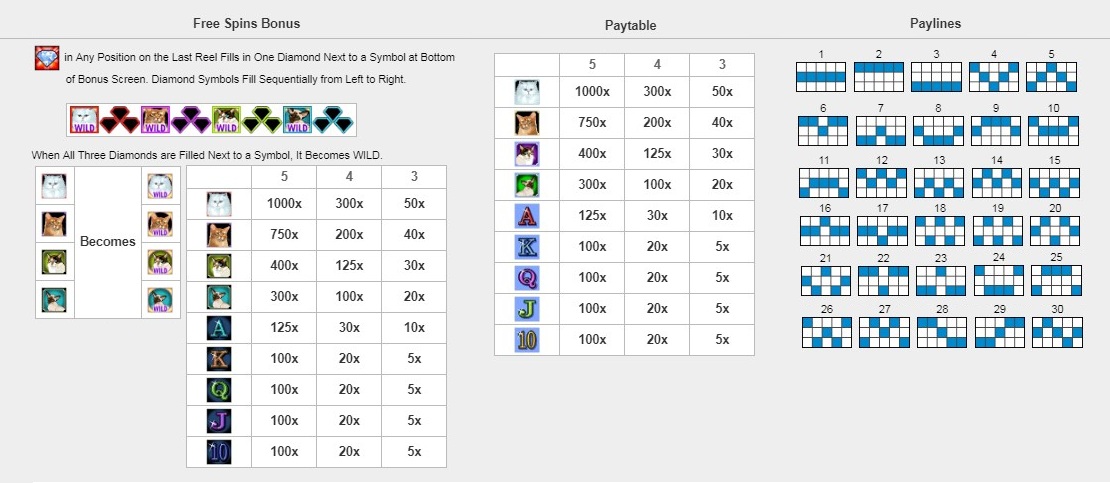Click the teal-framed Siamese cat WILD symbol
1110x483 pixels.
coord(297,120)
